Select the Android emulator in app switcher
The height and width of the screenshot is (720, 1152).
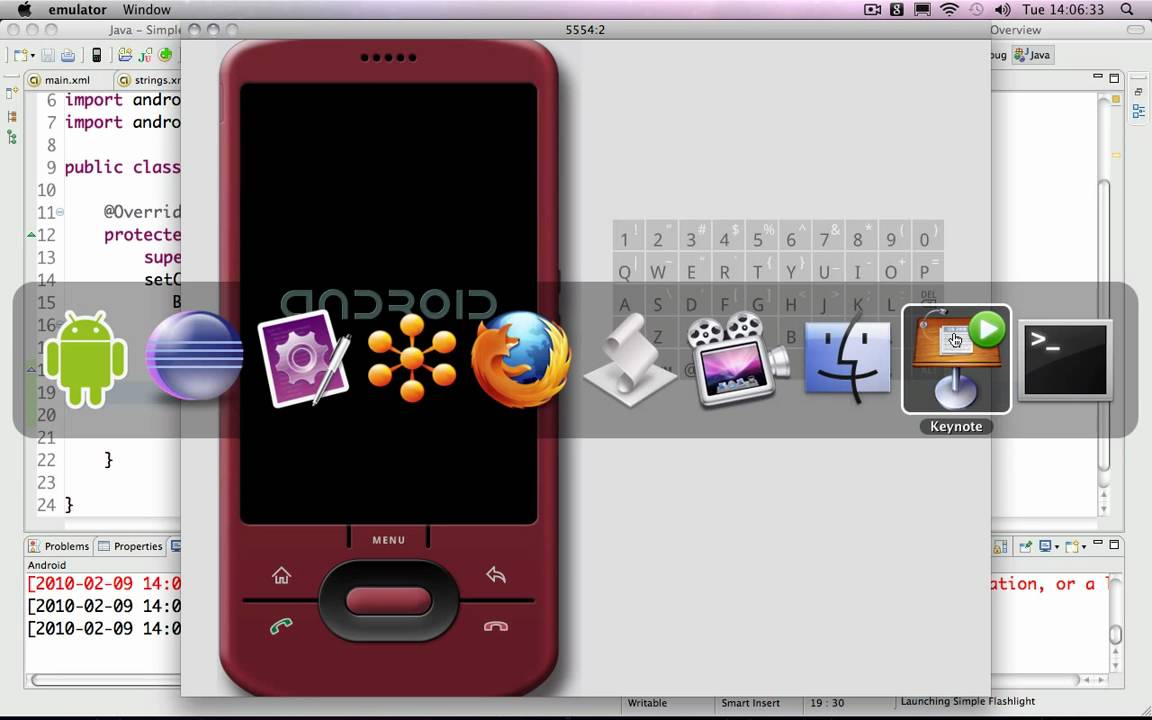[x=86, y=359]
